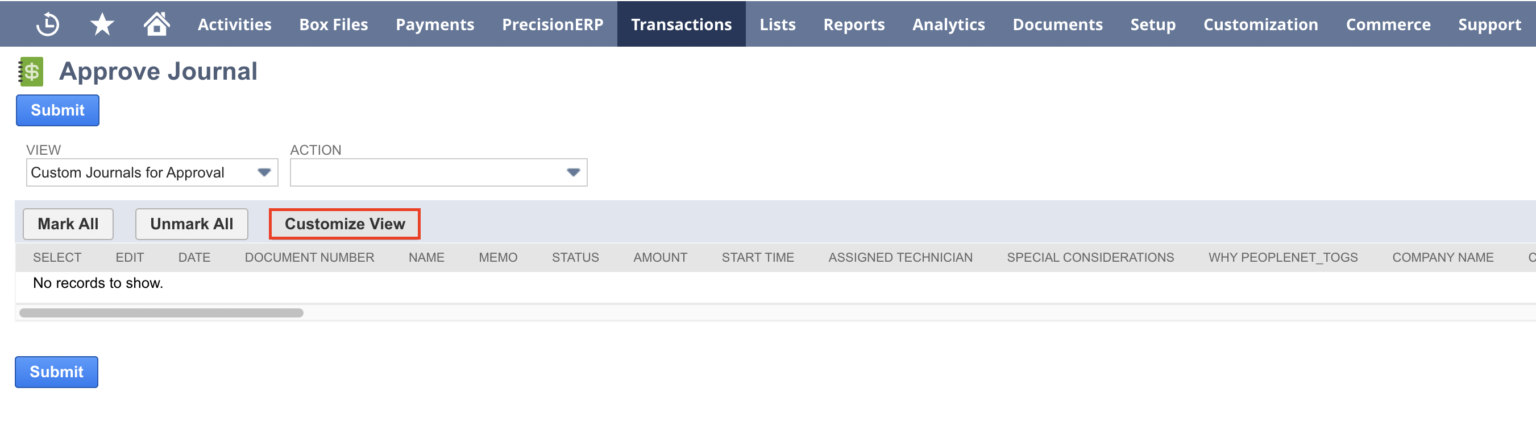Screen dimensions: 1536x429
Task: Sort by the Amount column header
Action: [660, 257]
